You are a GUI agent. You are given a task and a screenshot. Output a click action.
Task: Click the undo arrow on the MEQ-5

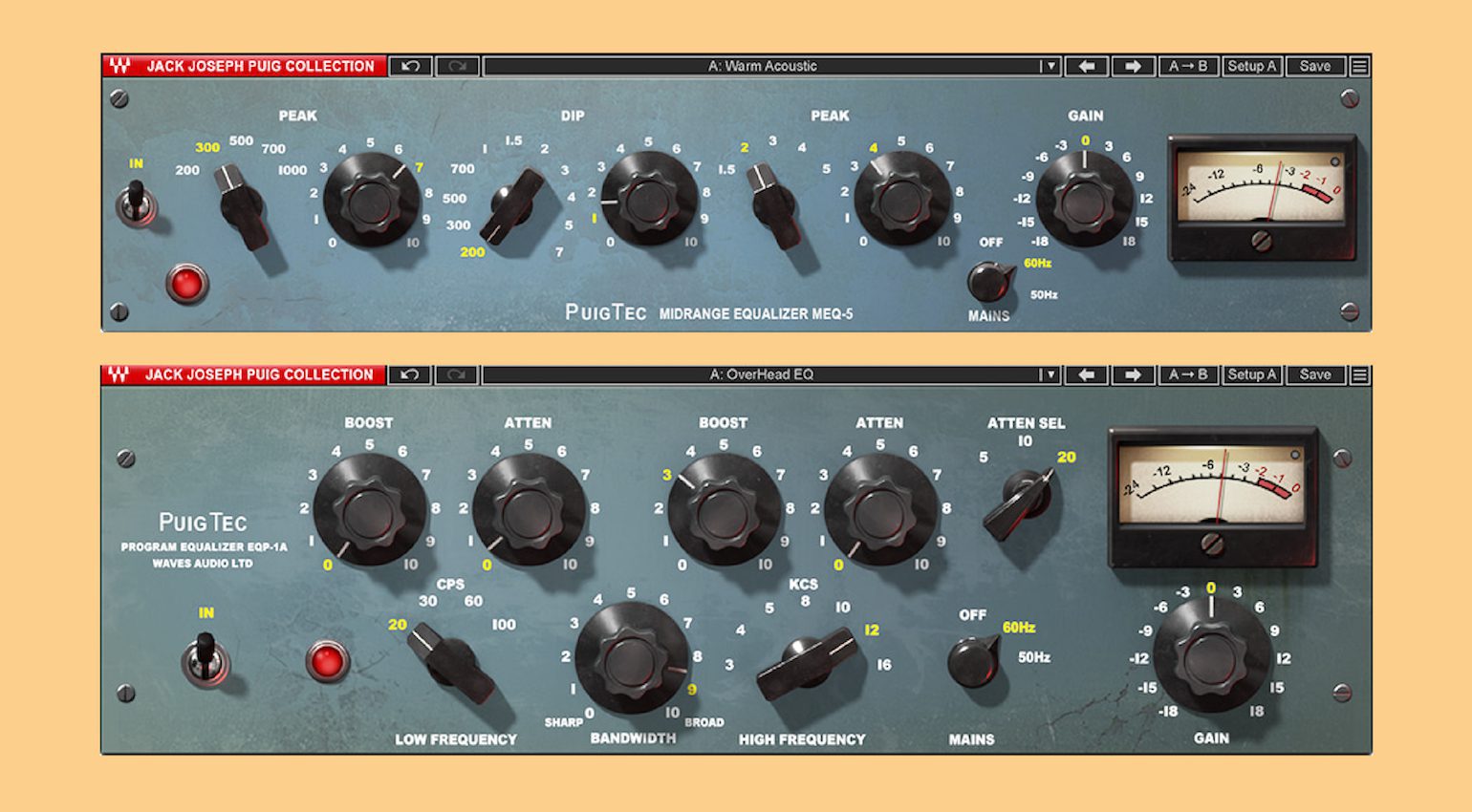(x=411, y=66)
